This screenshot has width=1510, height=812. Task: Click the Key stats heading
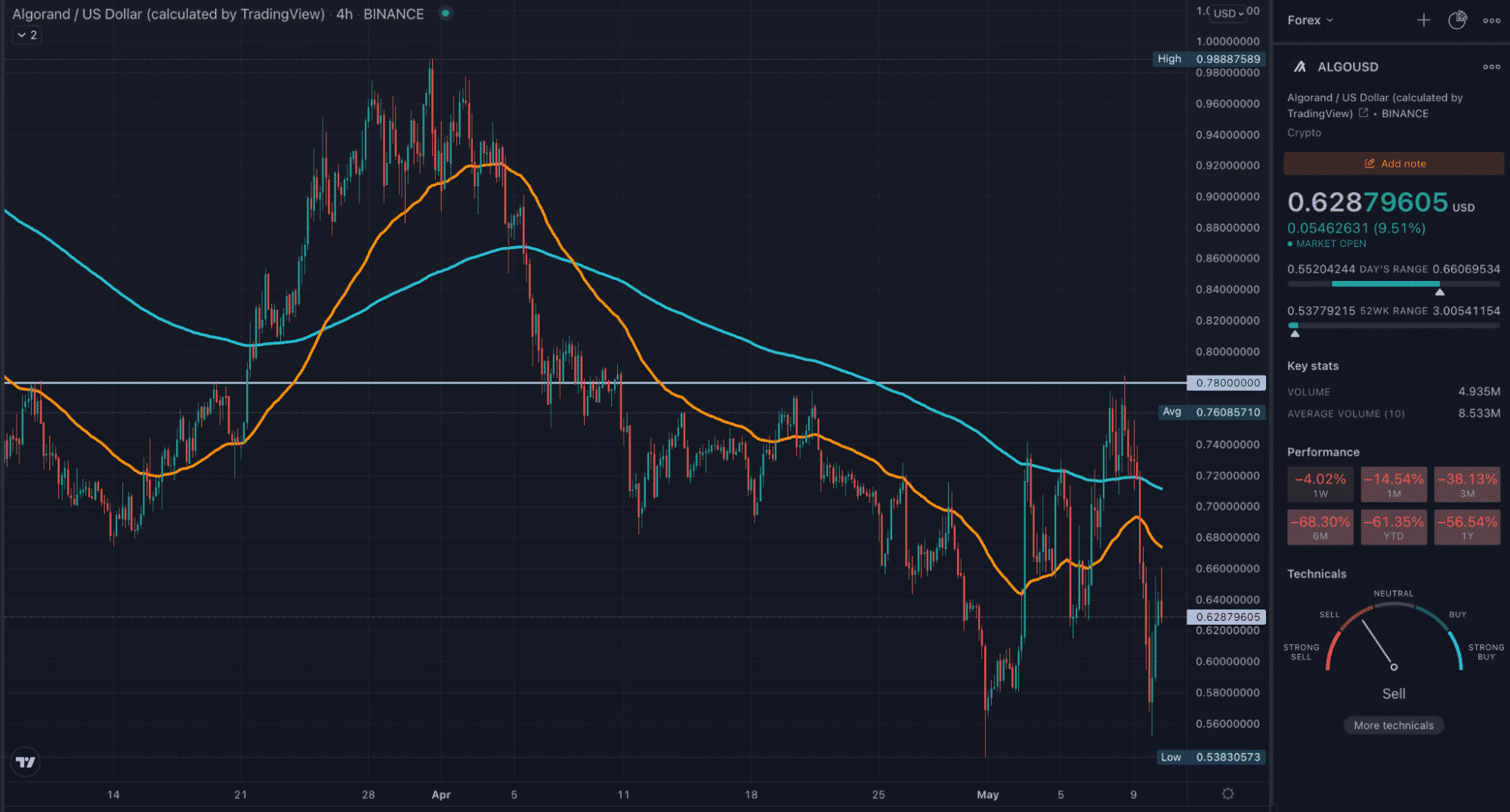click(x=1313, y=366)
